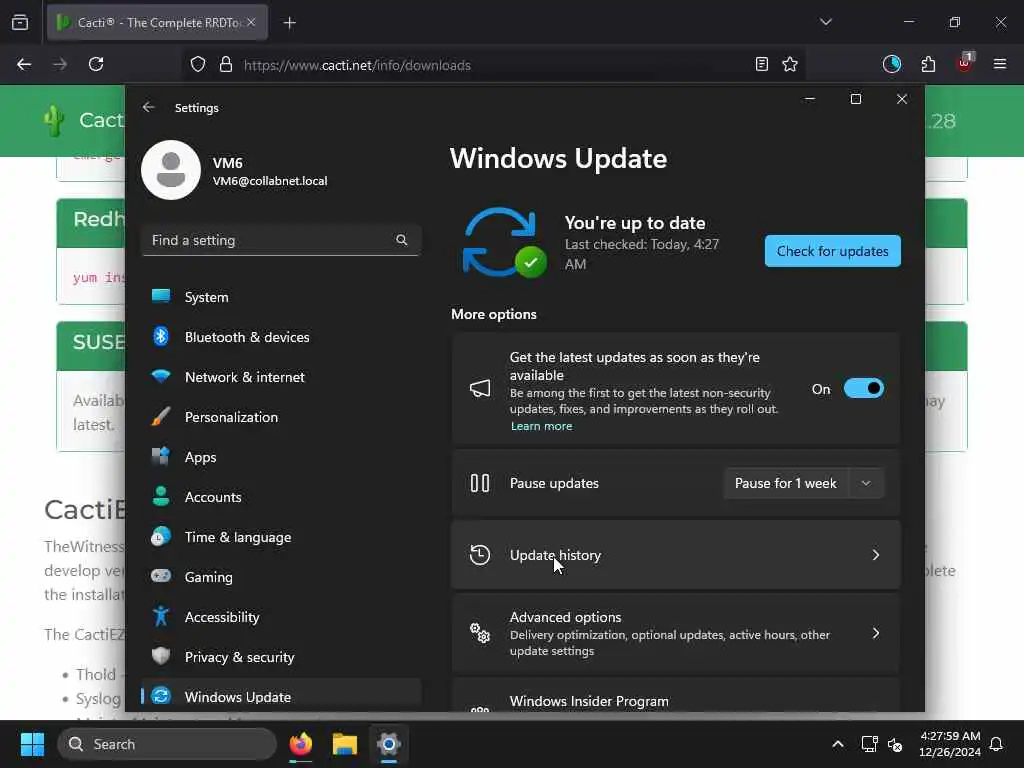Open Windows Insider Program row
1024x768 pixels.
[676, 696]
